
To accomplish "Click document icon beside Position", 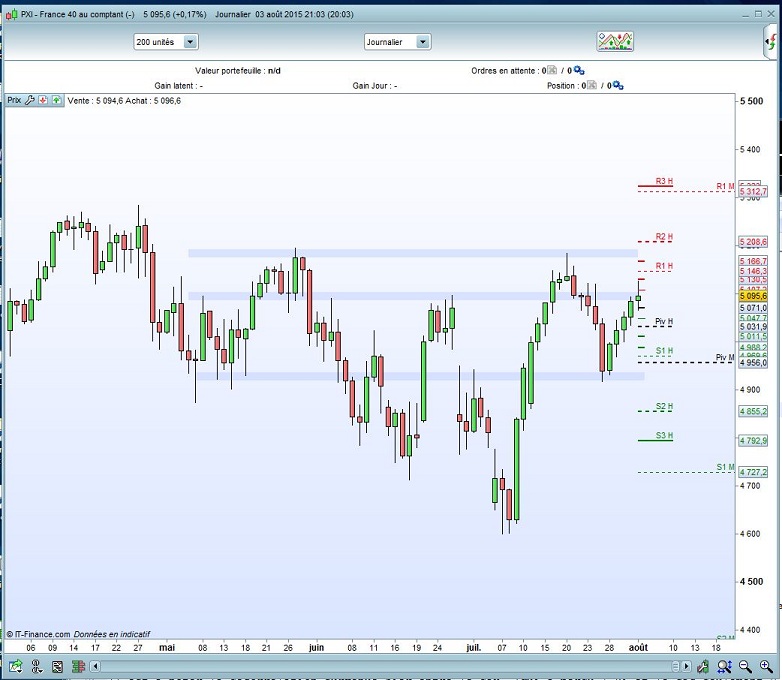I will point(591,85).
